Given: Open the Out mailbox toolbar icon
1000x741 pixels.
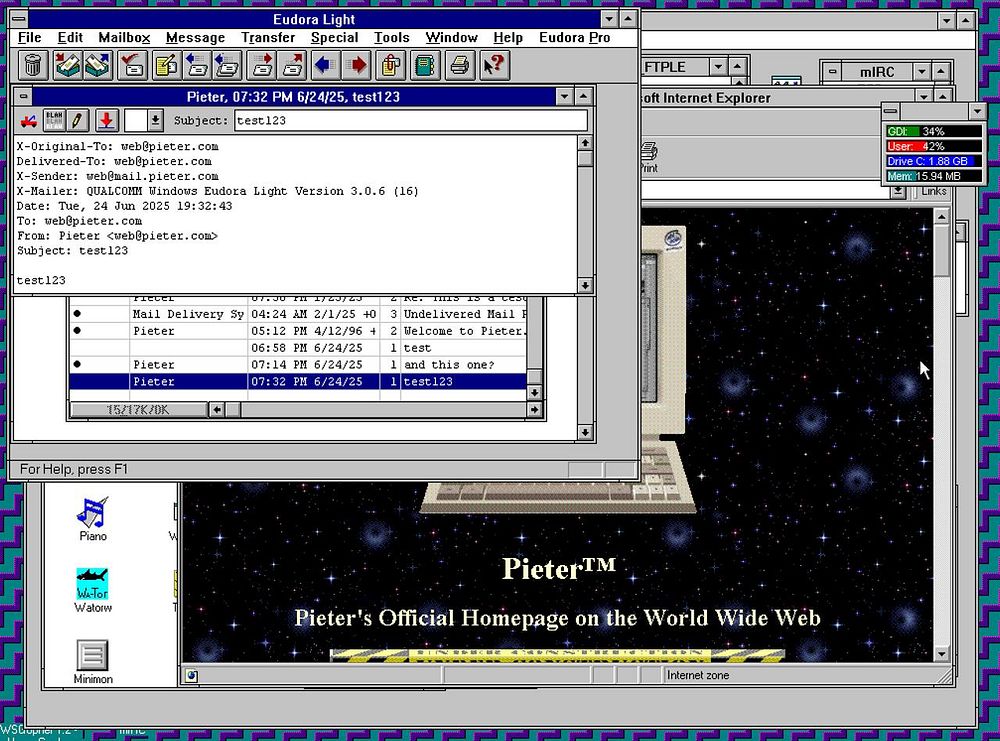Looking at the screenshot, I should click(97, 65).
